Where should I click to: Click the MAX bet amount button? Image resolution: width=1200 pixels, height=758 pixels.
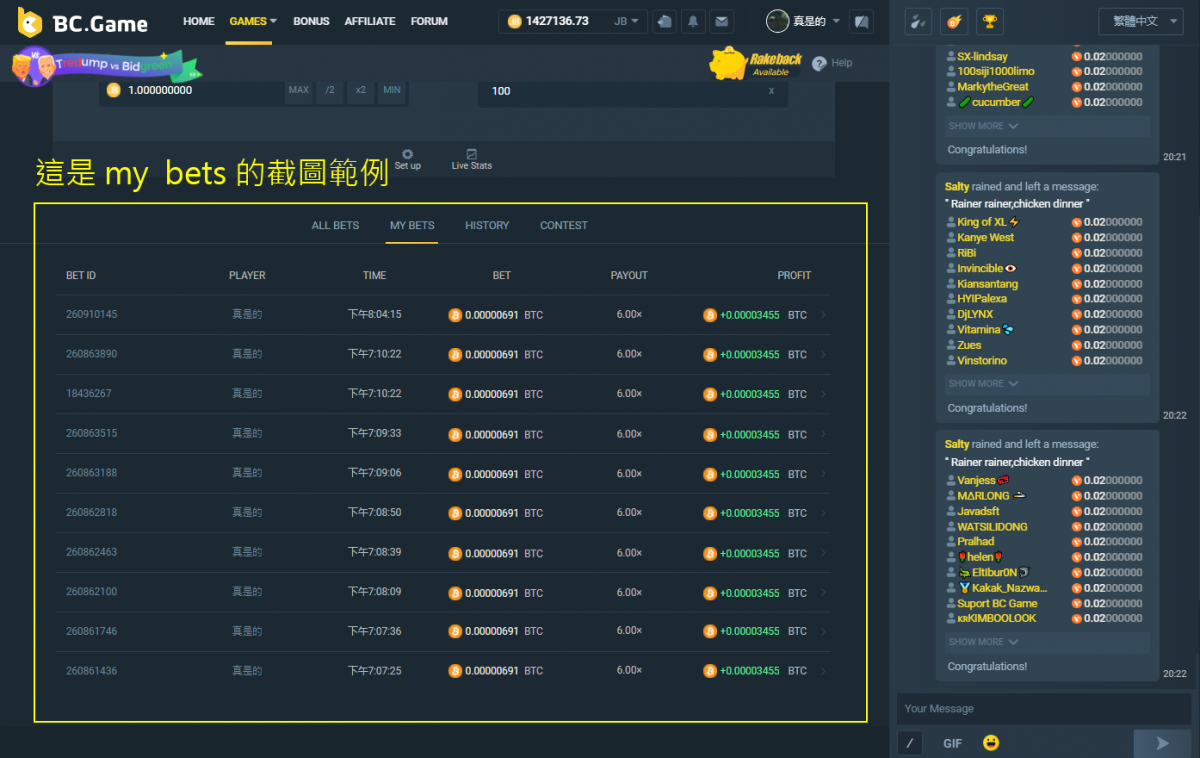click(298, 91)
